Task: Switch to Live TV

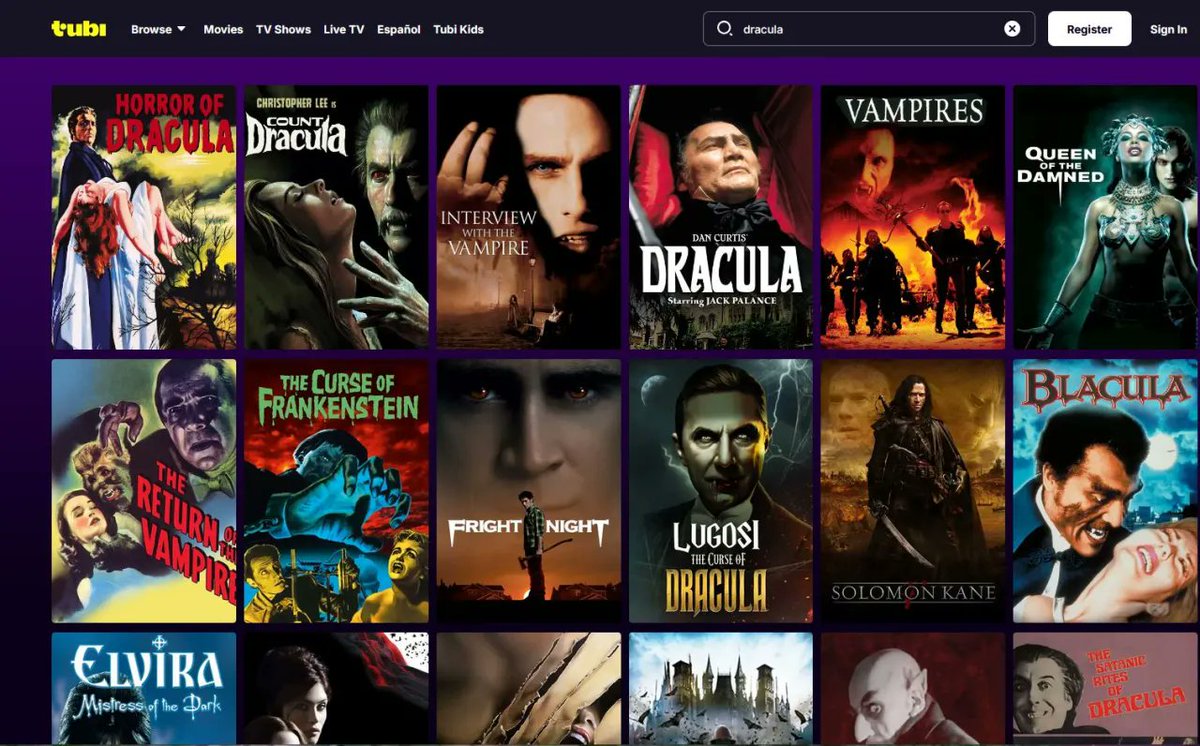Action: [343, 29]
